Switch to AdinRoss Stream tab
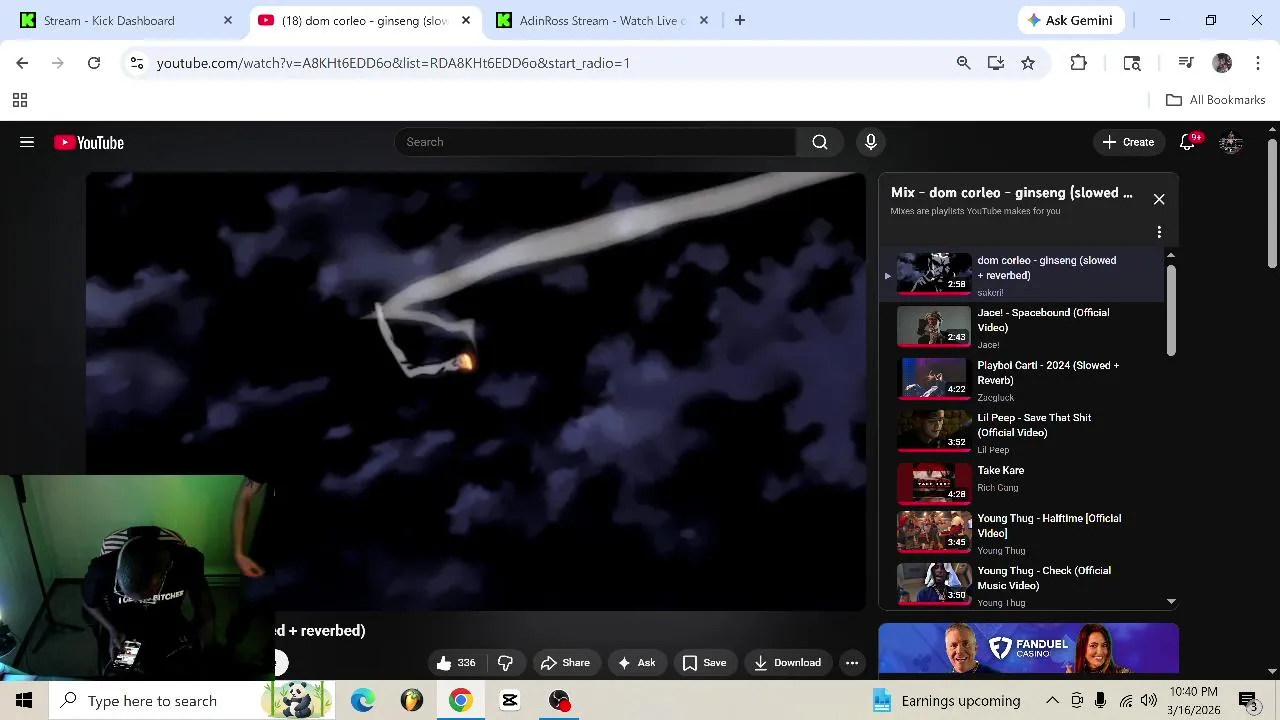 click(603, 20)
